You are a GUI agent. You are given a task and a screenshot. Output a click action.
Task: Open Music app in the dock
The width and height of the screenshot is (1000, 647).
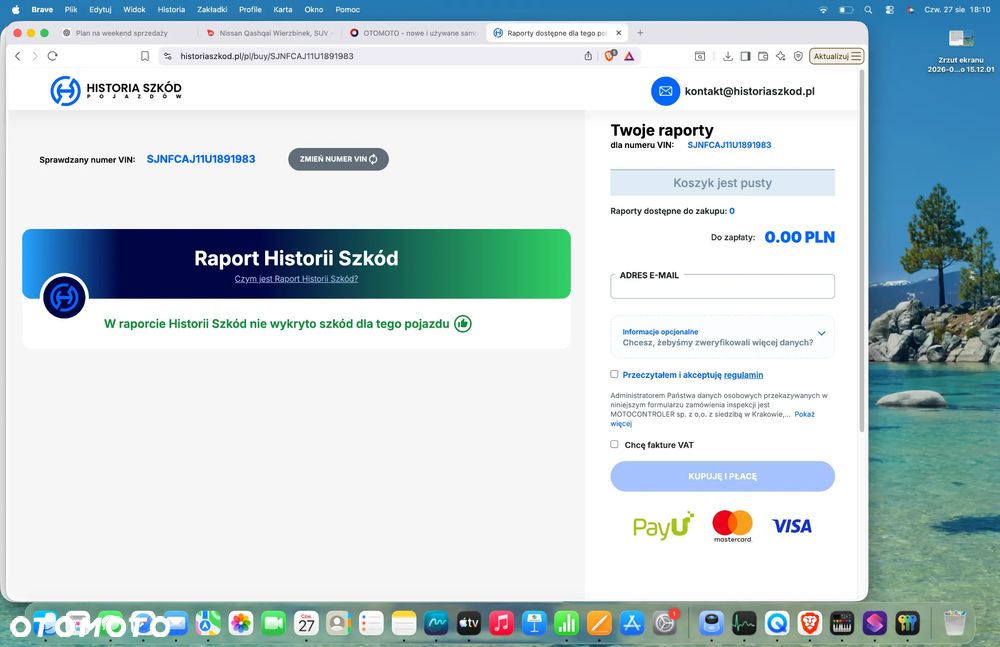click(x=501, y=623)
